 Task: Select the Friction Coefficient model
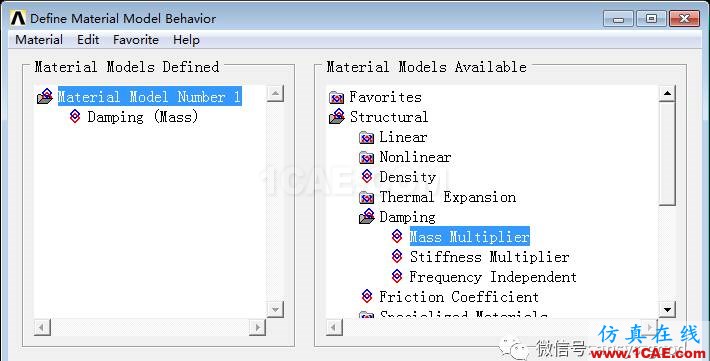[x=459, y=297]
